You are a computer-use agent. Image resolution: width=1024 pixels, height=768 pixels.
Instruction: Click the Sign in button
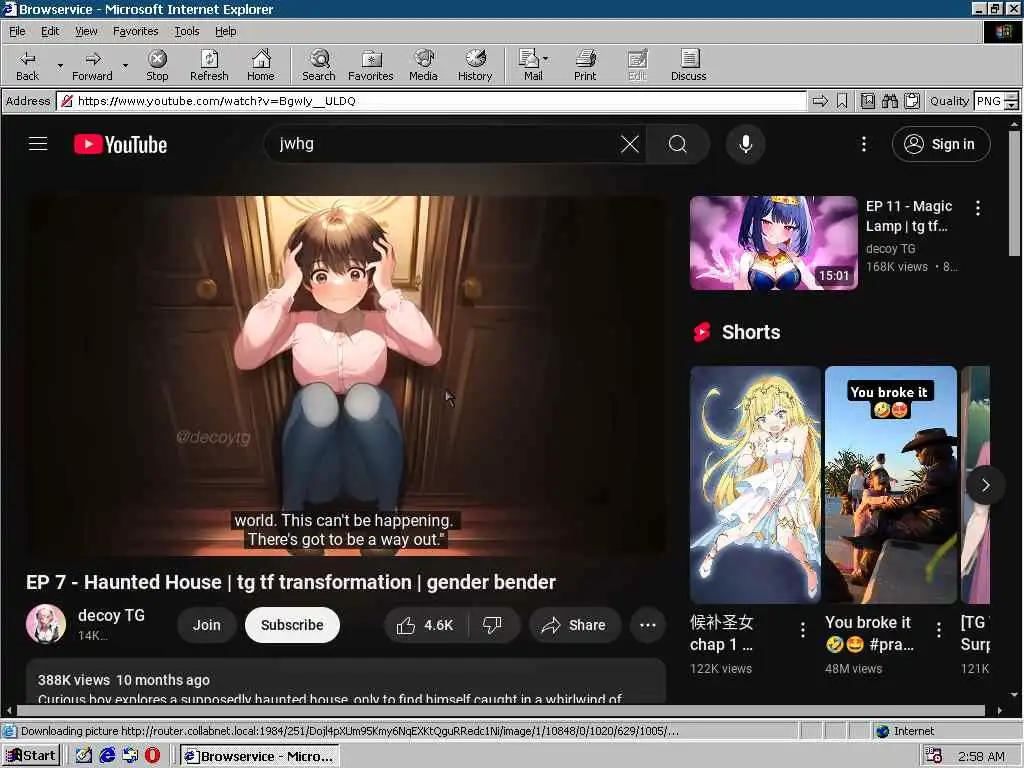(x=941, y=144)
